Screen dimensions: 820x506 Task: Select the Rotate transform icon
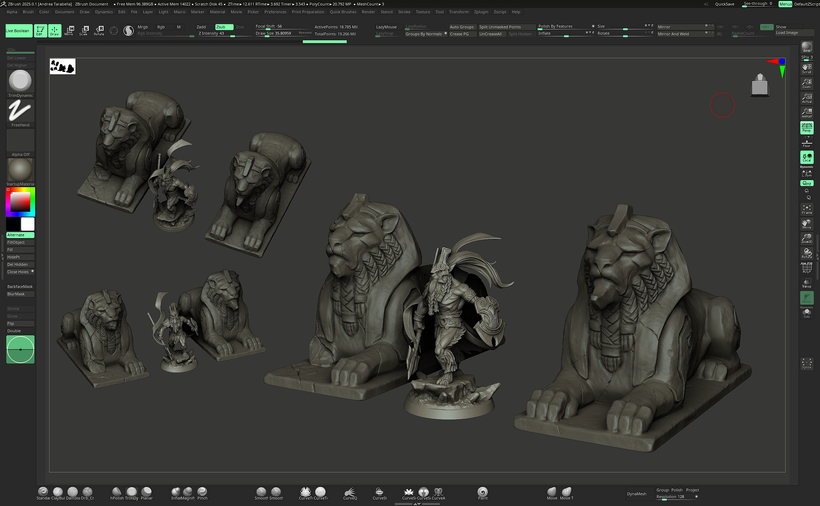click(99, 31)
